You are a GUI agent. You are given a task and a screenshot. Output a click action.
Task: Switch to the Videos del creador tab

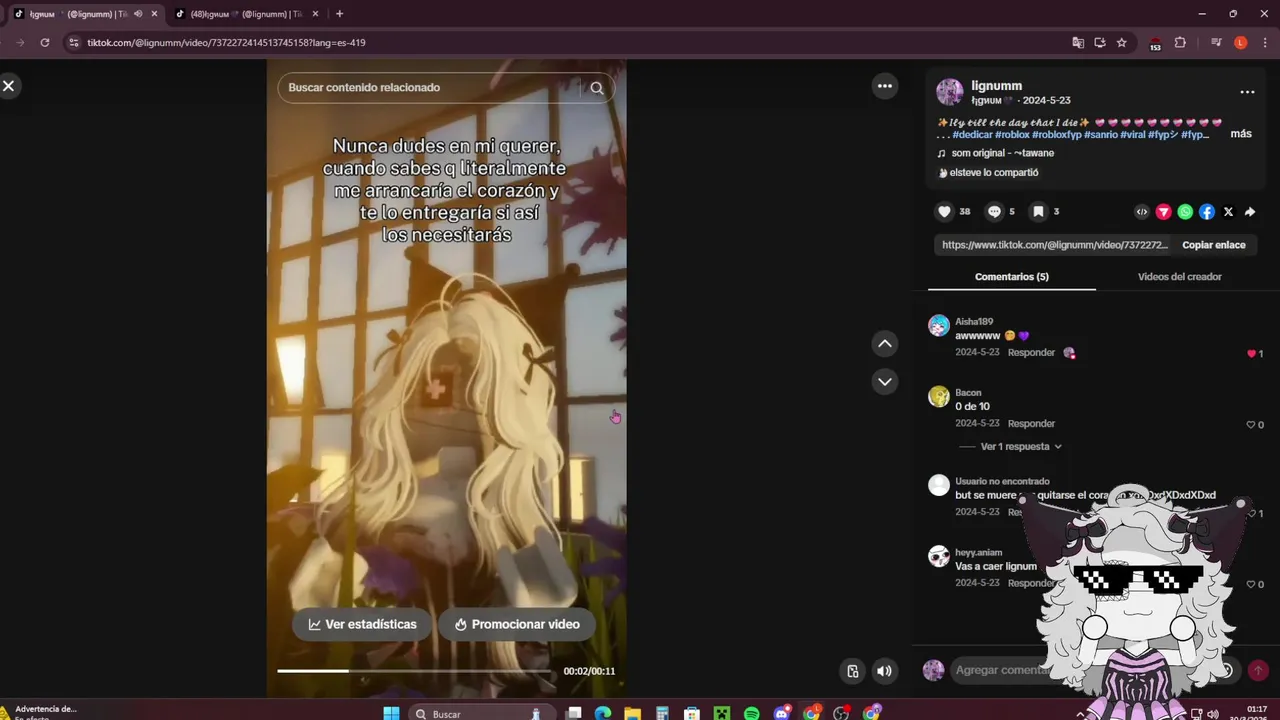click(x=1180, y=277)
